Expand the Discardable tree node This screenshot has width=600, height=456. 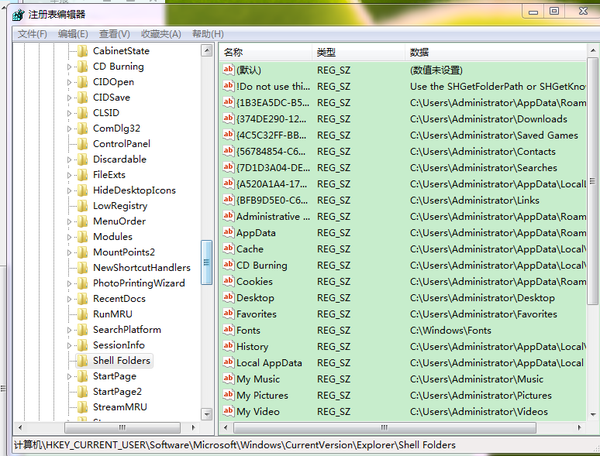click(x=69, y=160)
